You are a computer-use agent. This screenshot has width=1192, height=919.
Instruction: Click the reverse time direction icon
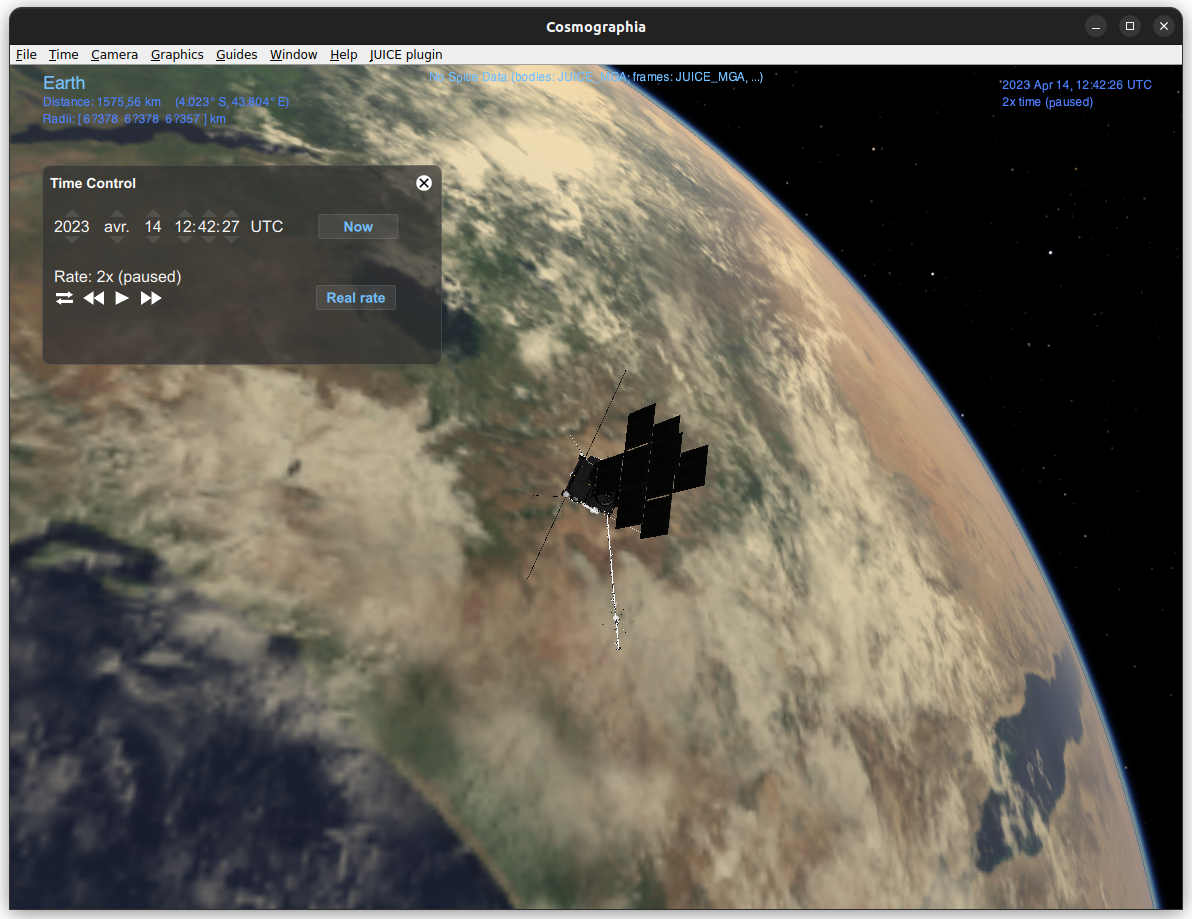(64, 298)
